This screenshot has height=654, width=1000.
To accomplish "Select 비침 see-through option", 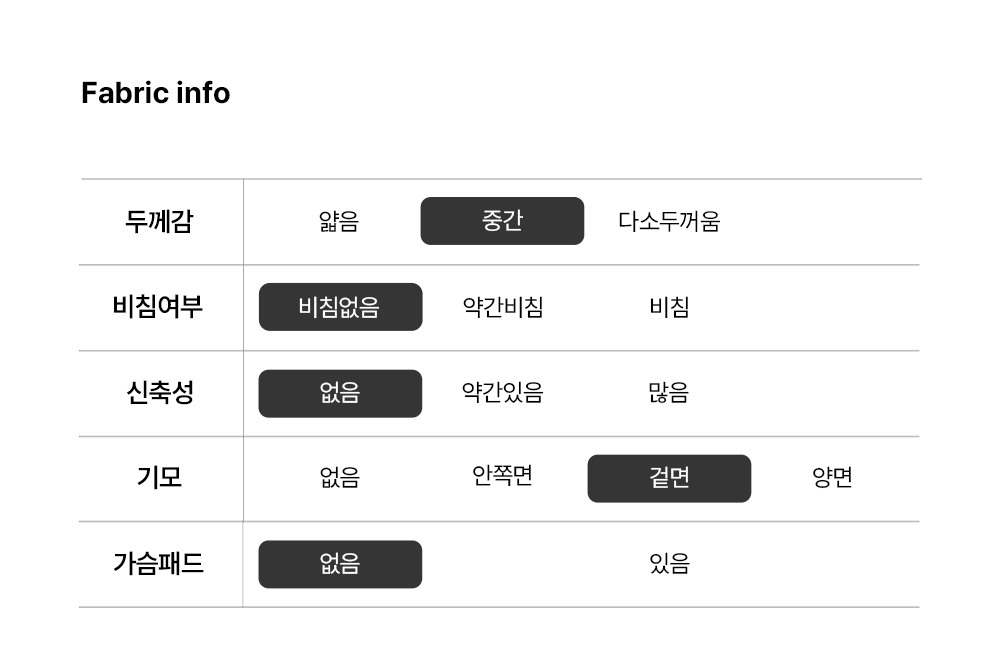I will pyautogui.click(x=669, y=307).
